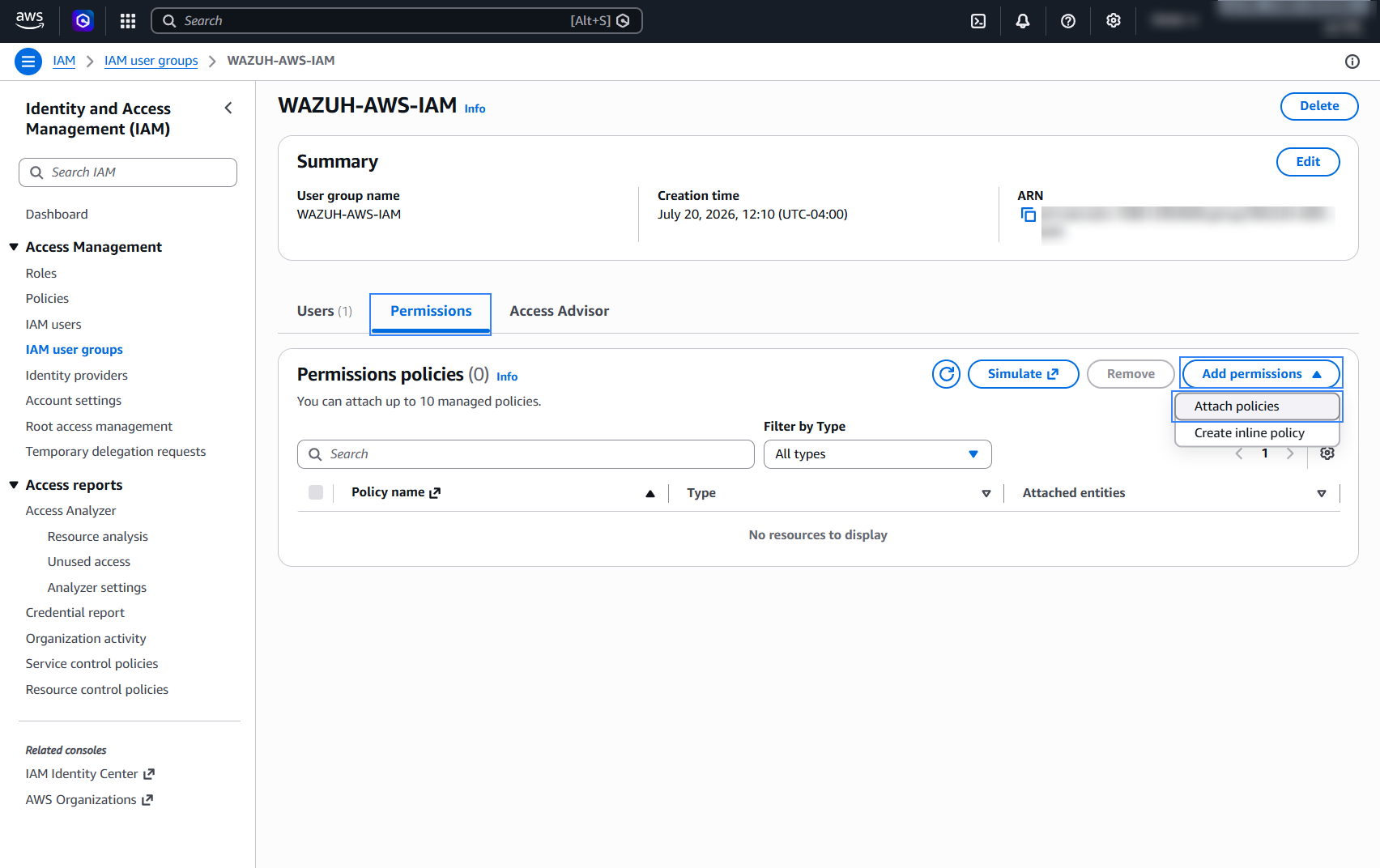This screenshot has height=868, width=1380.
Task: Click the policy search field
Action: click(526, 454)
